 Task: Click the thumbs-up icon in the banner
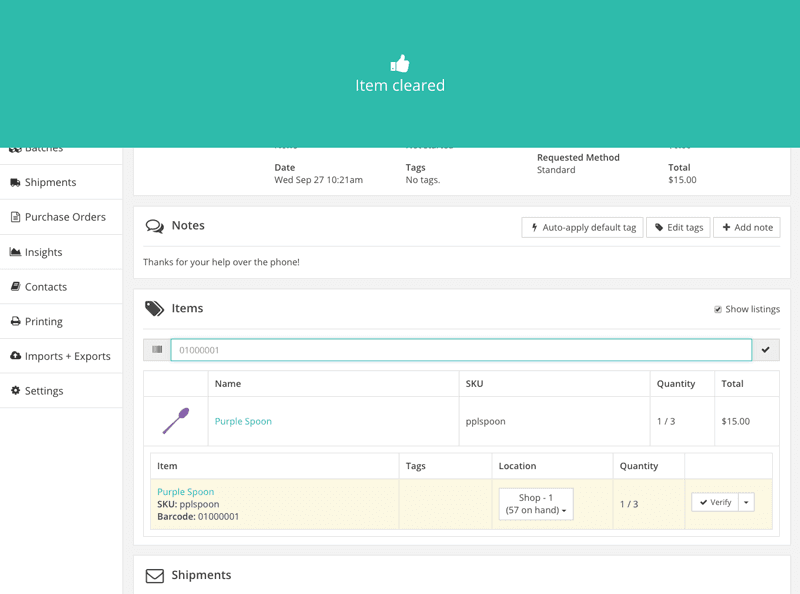click(399, 64)
